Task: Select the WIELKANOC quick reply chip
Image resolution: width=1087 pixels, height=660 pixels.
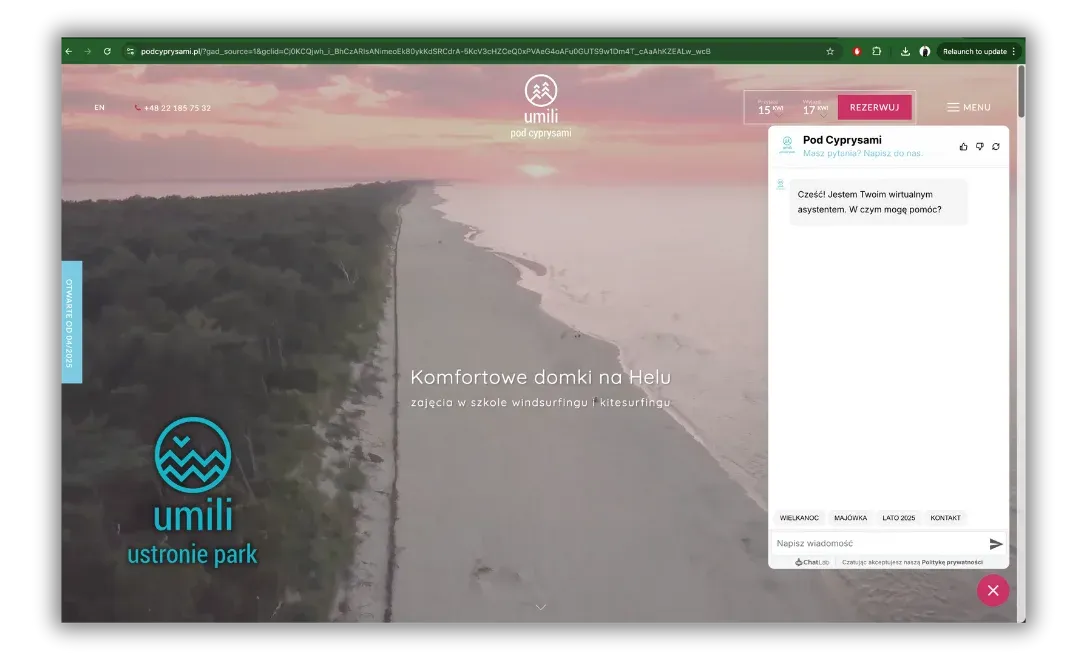Action: 799,518
